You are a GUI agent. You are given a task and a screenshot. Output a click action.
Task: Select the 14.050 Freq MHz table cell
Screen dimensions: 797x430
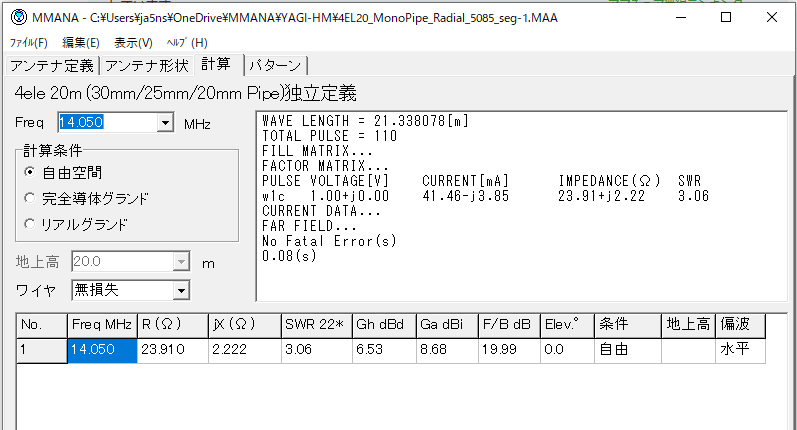(x=102, y=351)
